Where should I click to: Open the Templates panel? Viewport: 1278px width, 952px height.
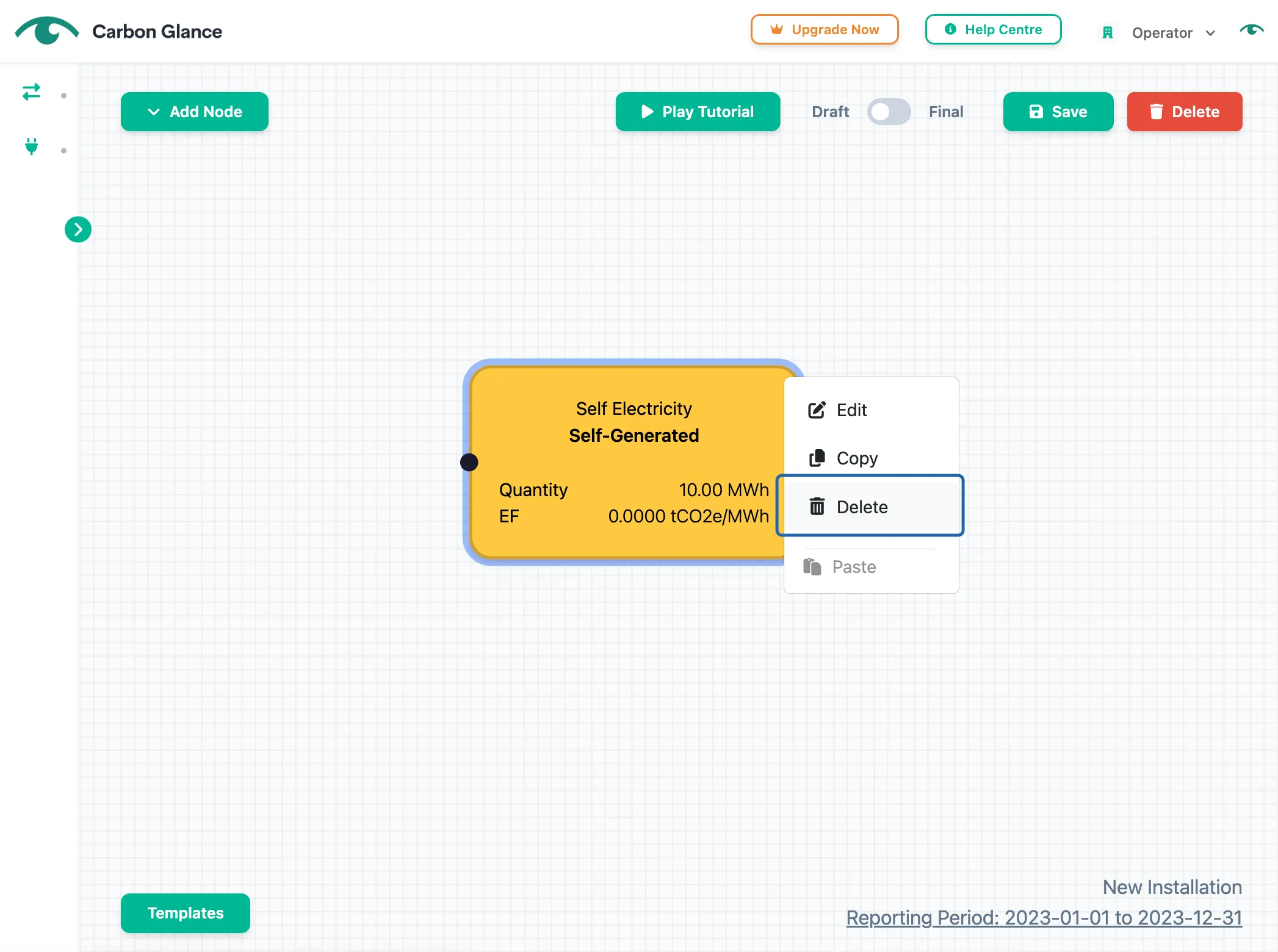[186, 913]
